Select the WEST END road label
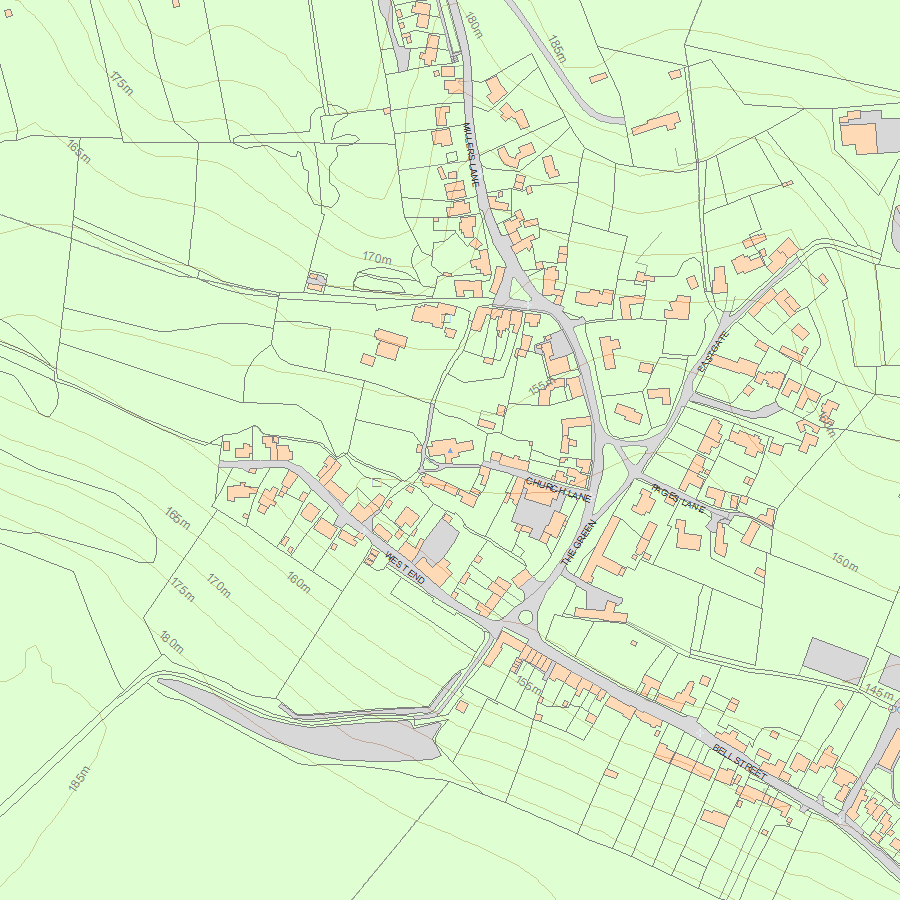 point(405,568)
